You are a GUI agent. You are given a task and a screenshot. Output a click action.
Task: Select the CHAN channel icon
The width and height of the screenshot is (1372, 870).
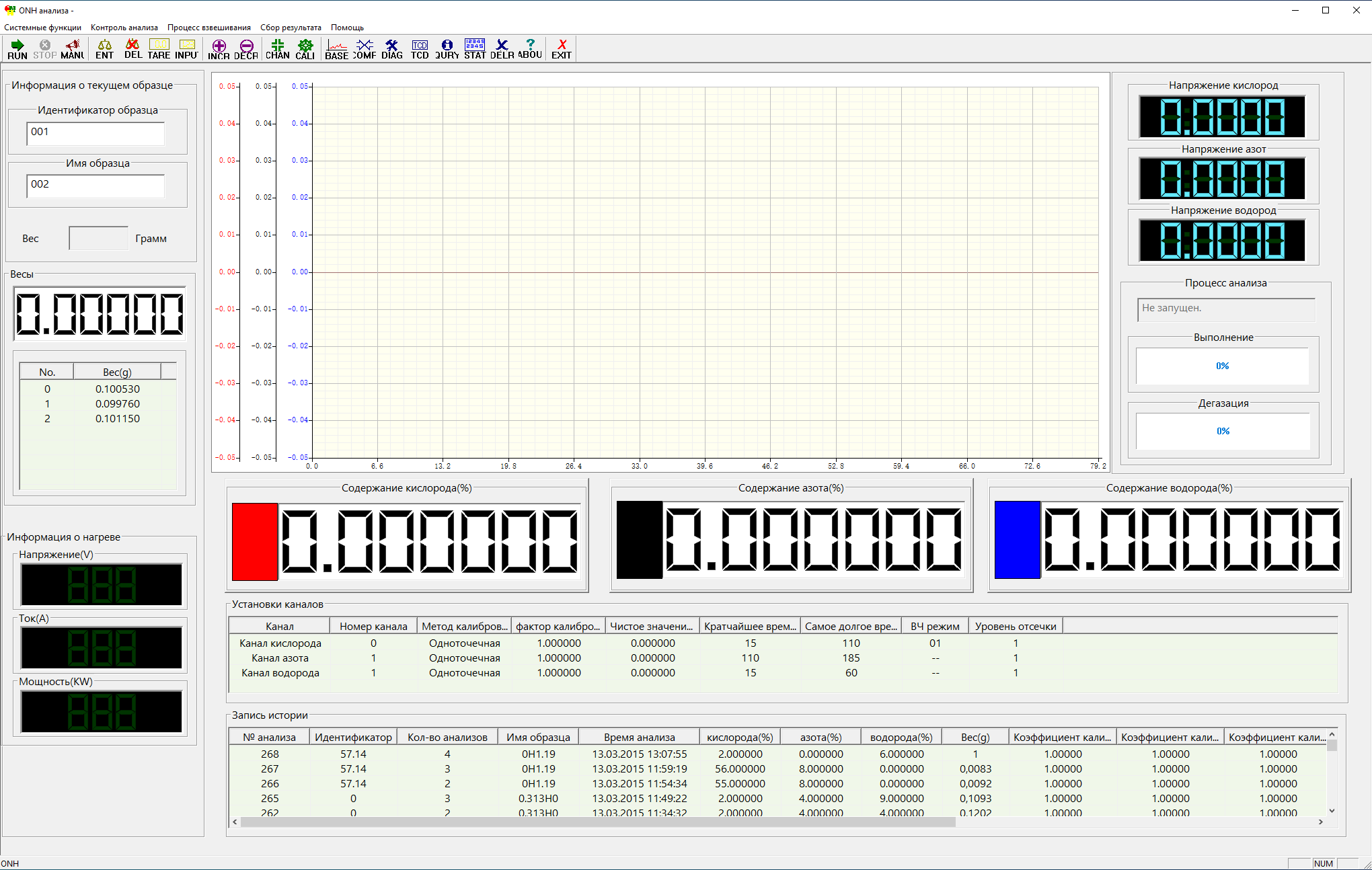pyautogui.click(x=277, y=48)
